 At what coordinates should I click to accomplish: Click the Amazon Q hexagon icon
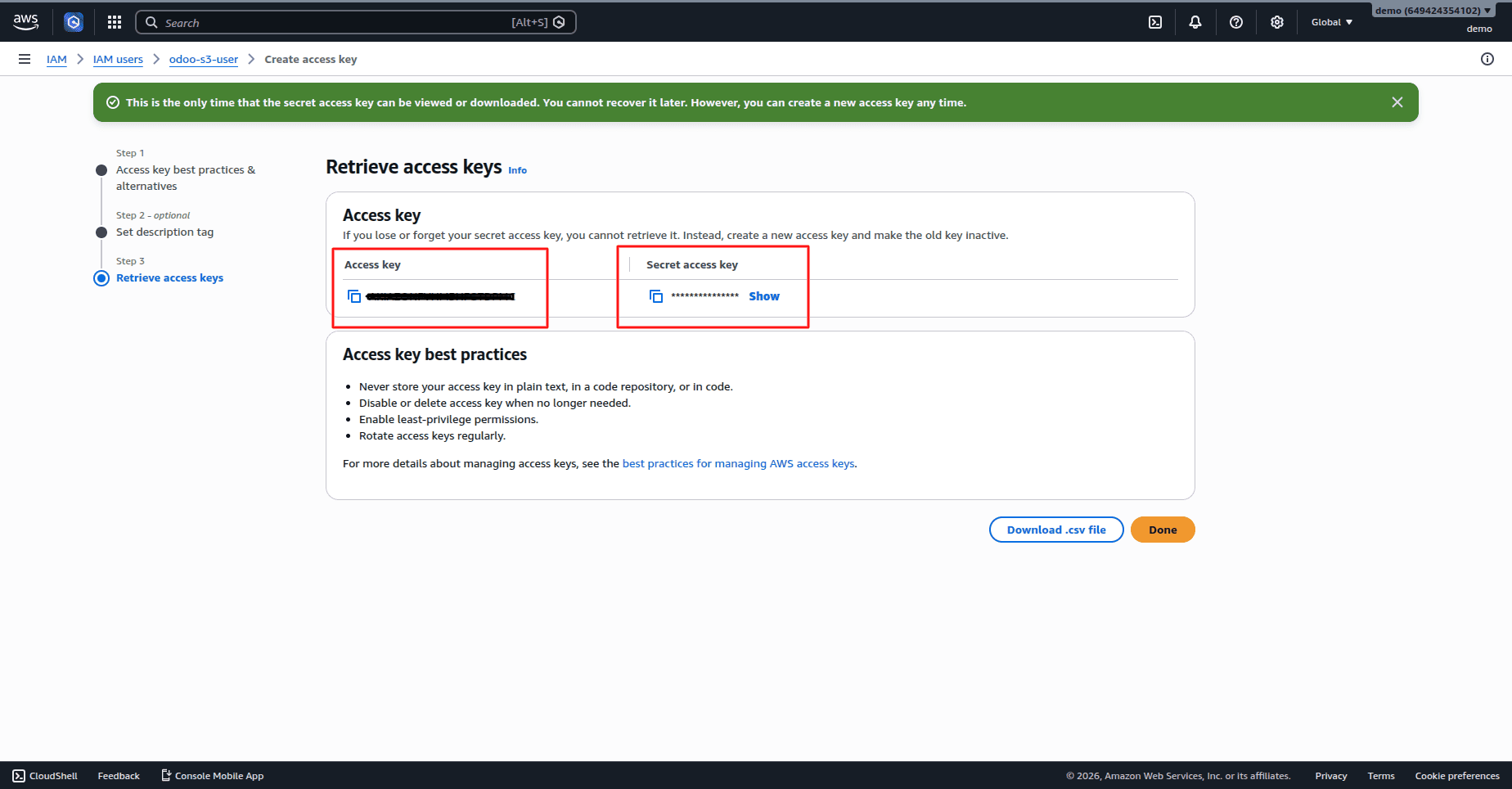(x=74, y=22)
